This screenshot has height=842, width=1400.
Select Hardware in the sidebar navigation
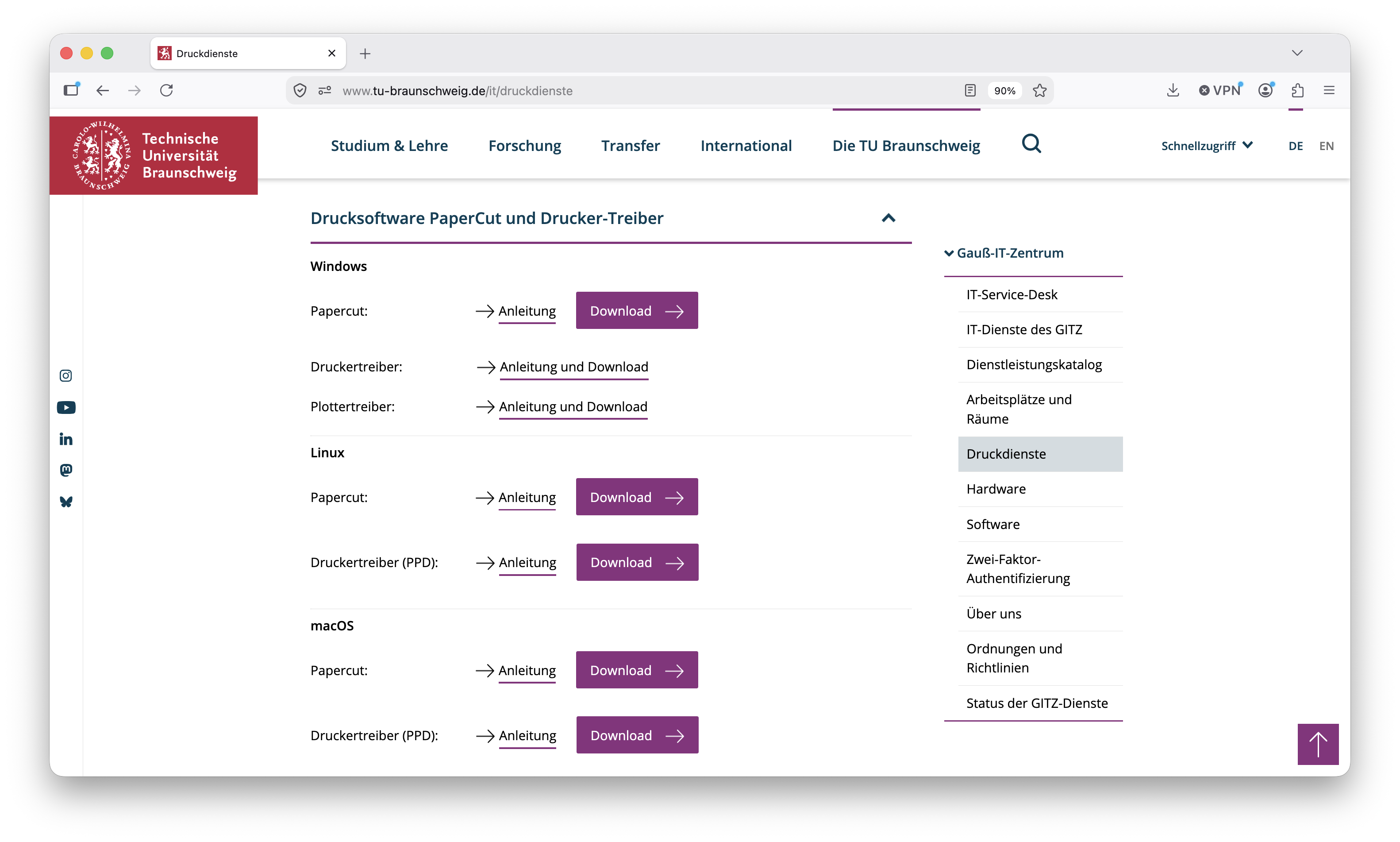pyautogui.click(x=996, y=489)
